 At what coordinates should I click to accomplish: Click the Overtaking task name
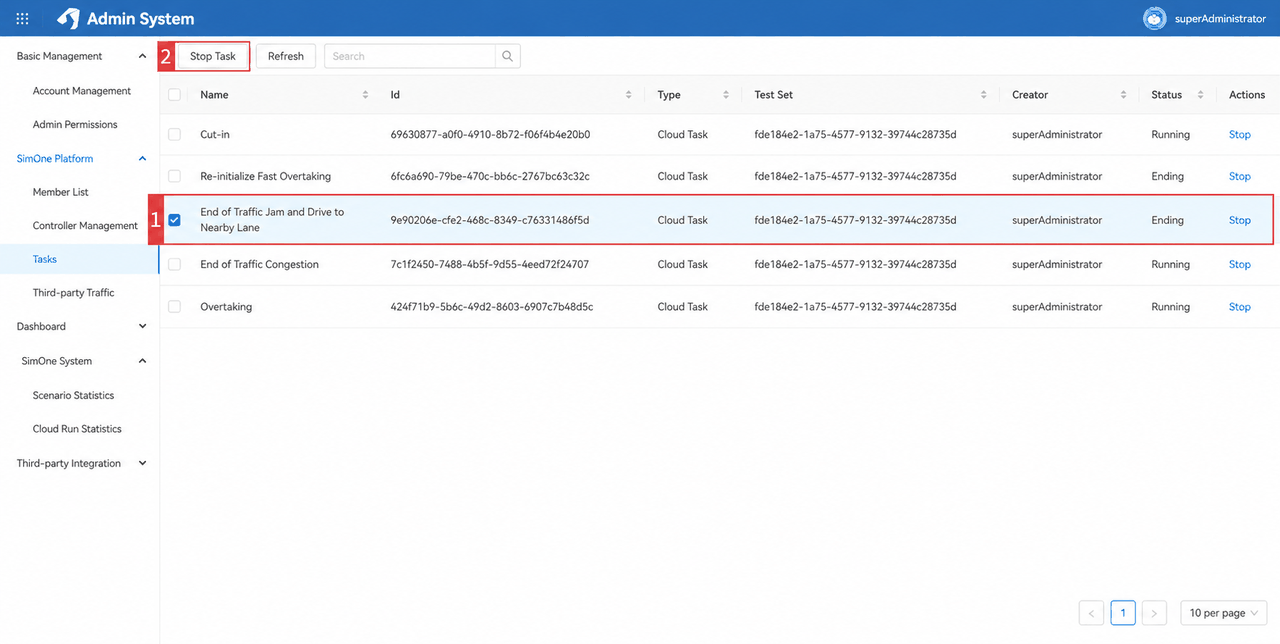pyautogui.click(x=226, y=307)
